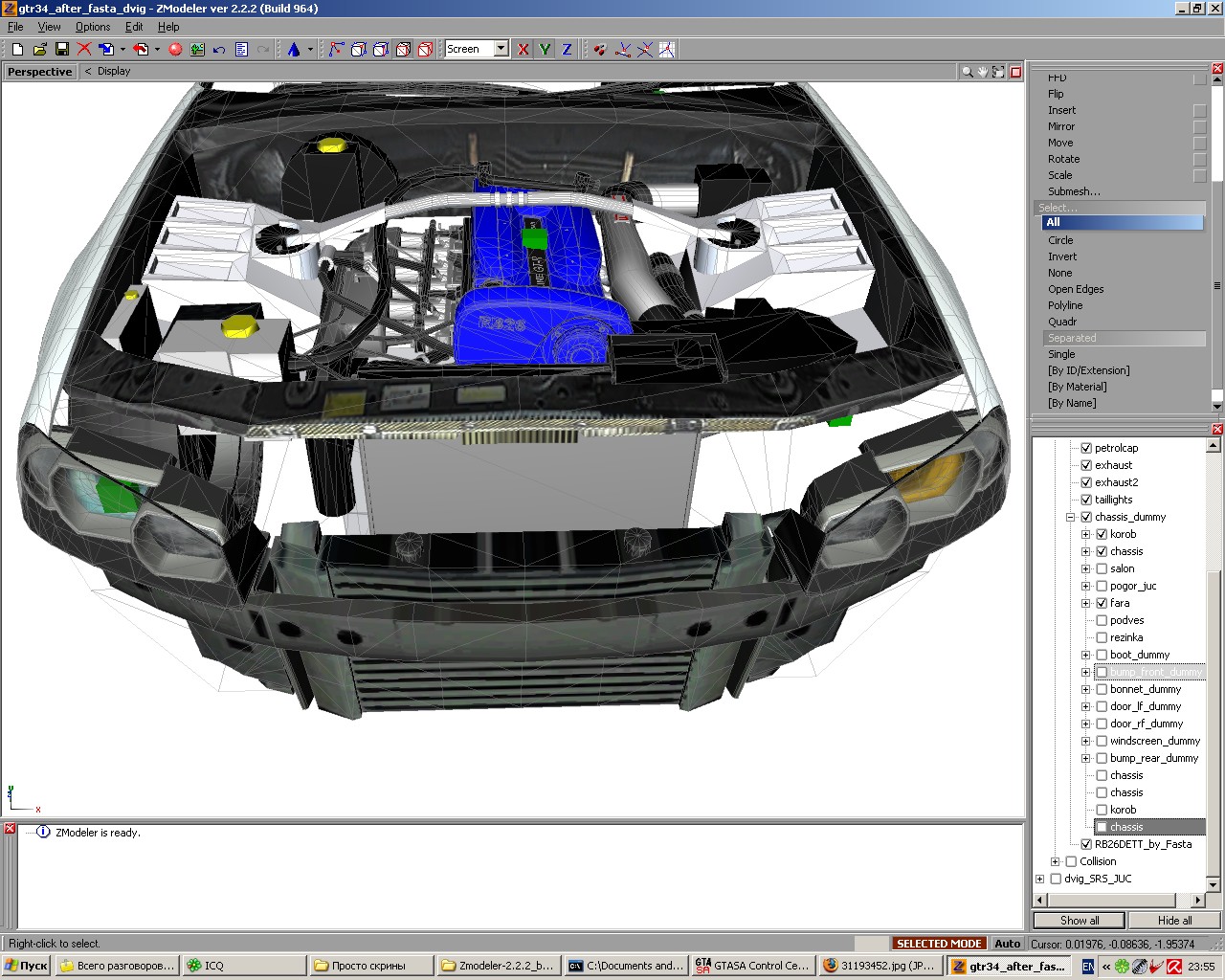Expand the boot_dummy tree node

click(x=1086, y=655)
